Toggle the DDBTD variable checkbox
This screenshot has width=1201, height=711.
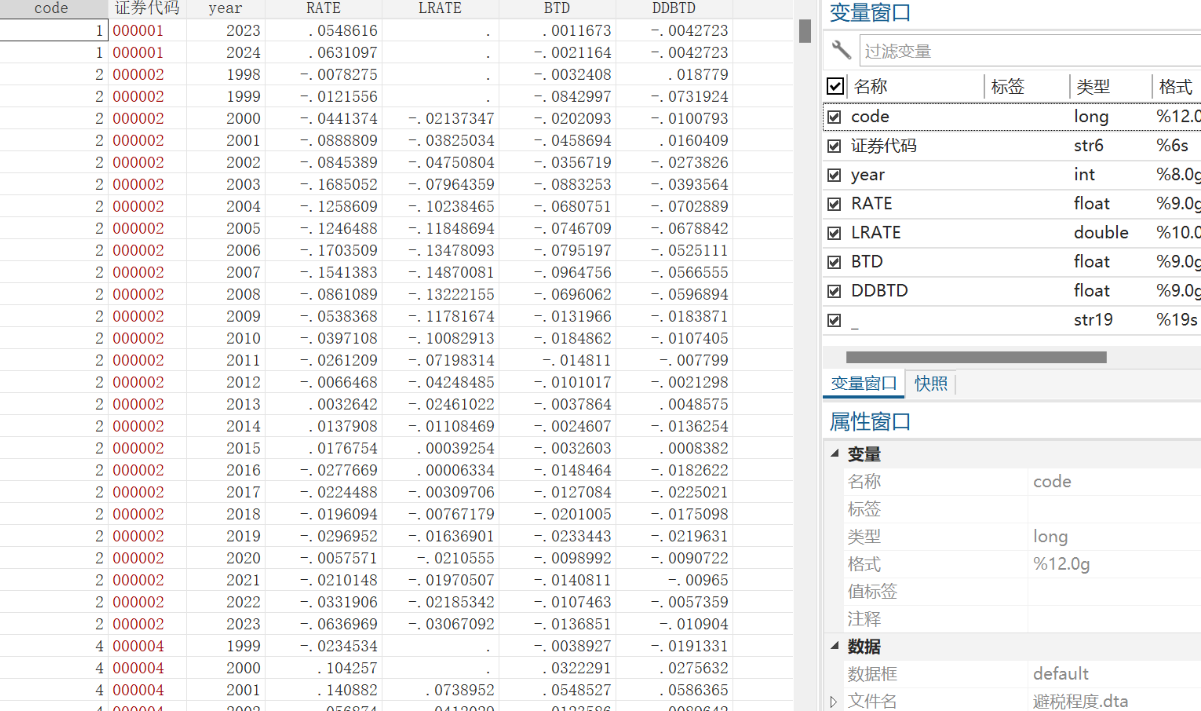(x=834, y=291)
